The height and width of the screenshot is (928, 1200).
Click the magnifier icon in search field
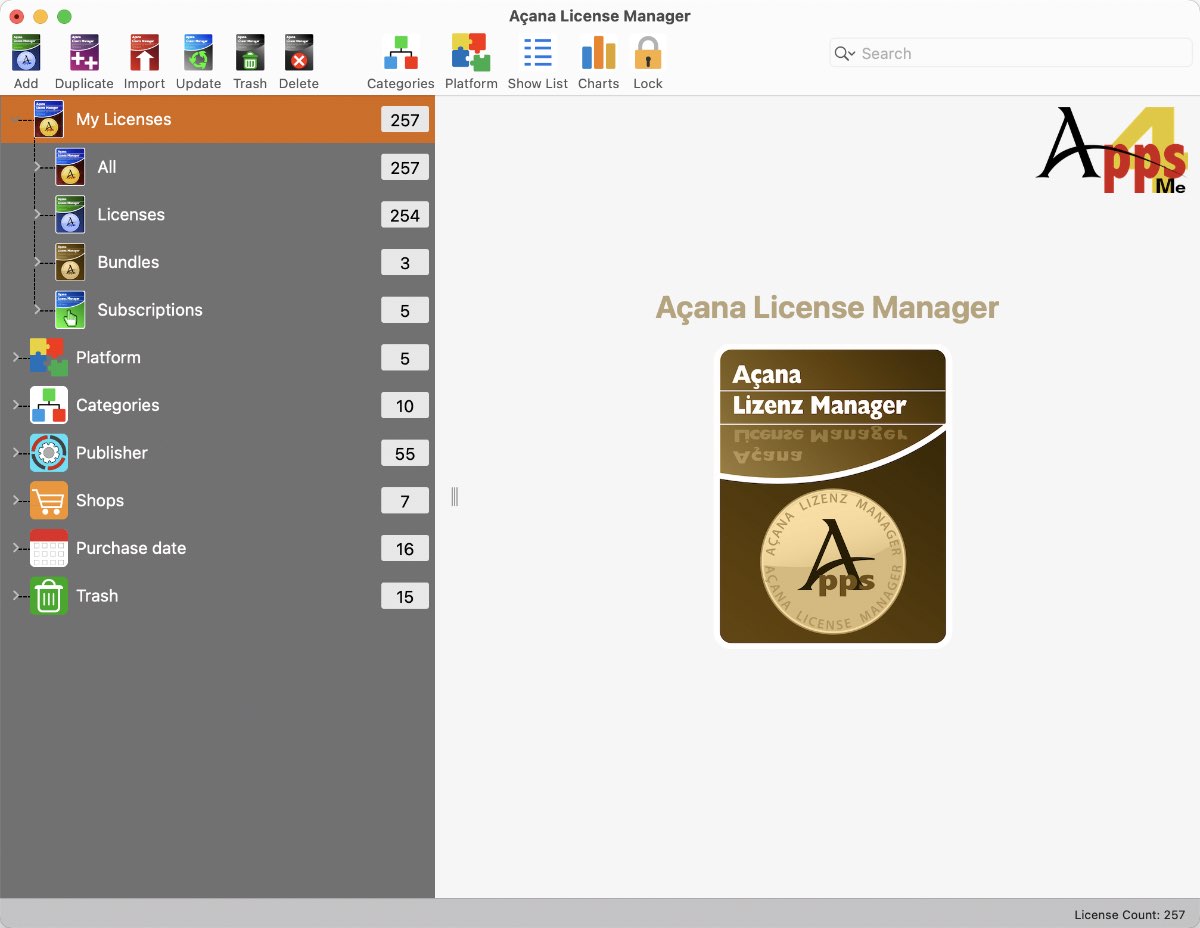844,54
